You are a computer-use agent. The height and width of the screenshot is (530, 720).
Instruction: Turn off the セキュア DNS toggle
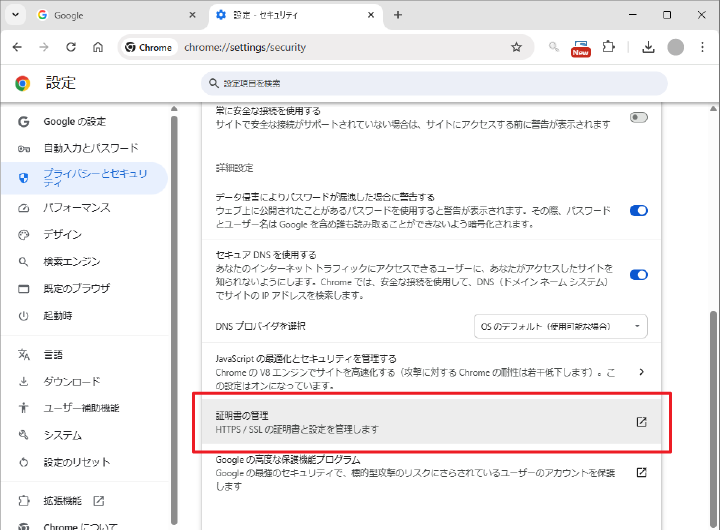coord(638,275)
